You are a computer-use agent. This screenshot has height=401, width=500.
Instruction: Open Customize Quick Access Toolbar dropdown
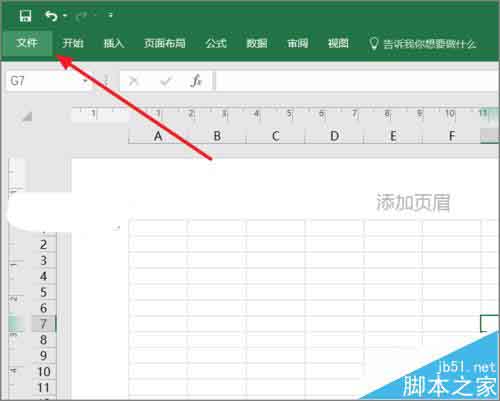[110, 15]
